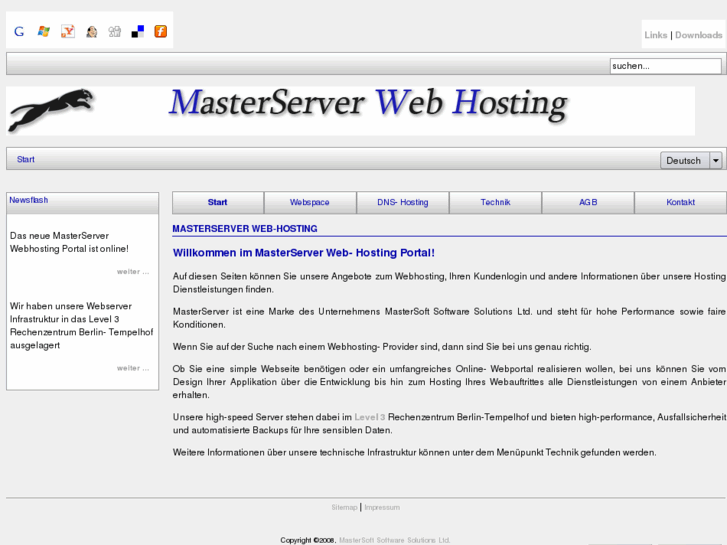
Task: Click the Google bookmark icon
Action: tap(19, 32)
